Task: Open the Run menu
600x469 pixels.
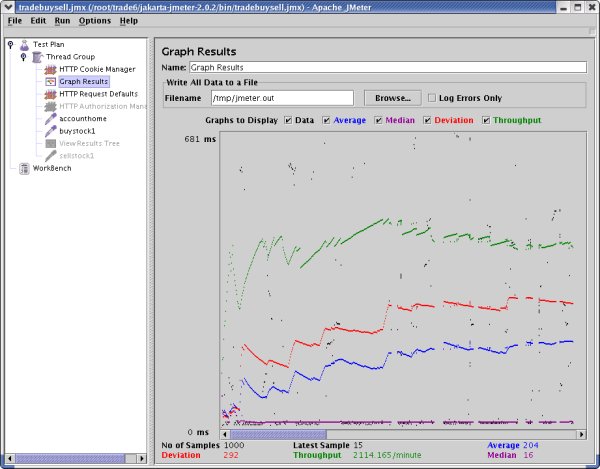Action: (x=62, y=20)
